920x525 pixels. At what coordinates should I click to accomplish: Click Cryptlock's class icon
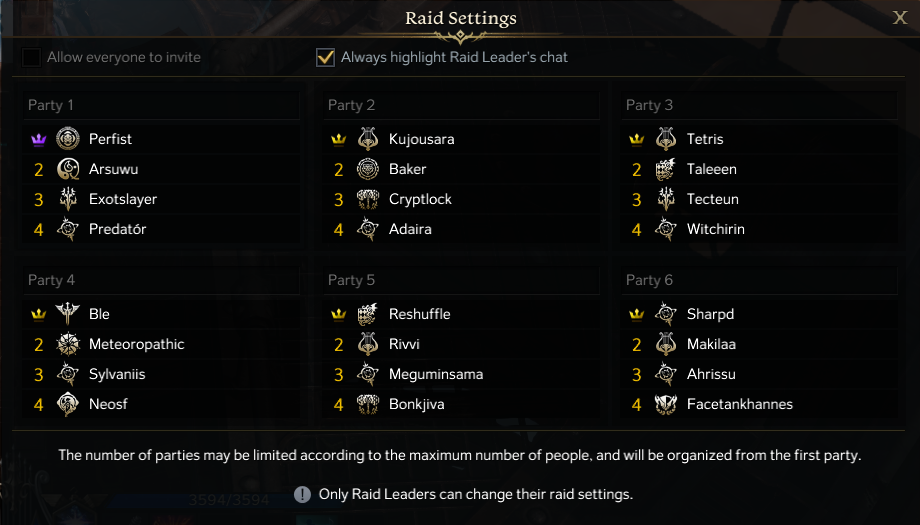(368, 199)
